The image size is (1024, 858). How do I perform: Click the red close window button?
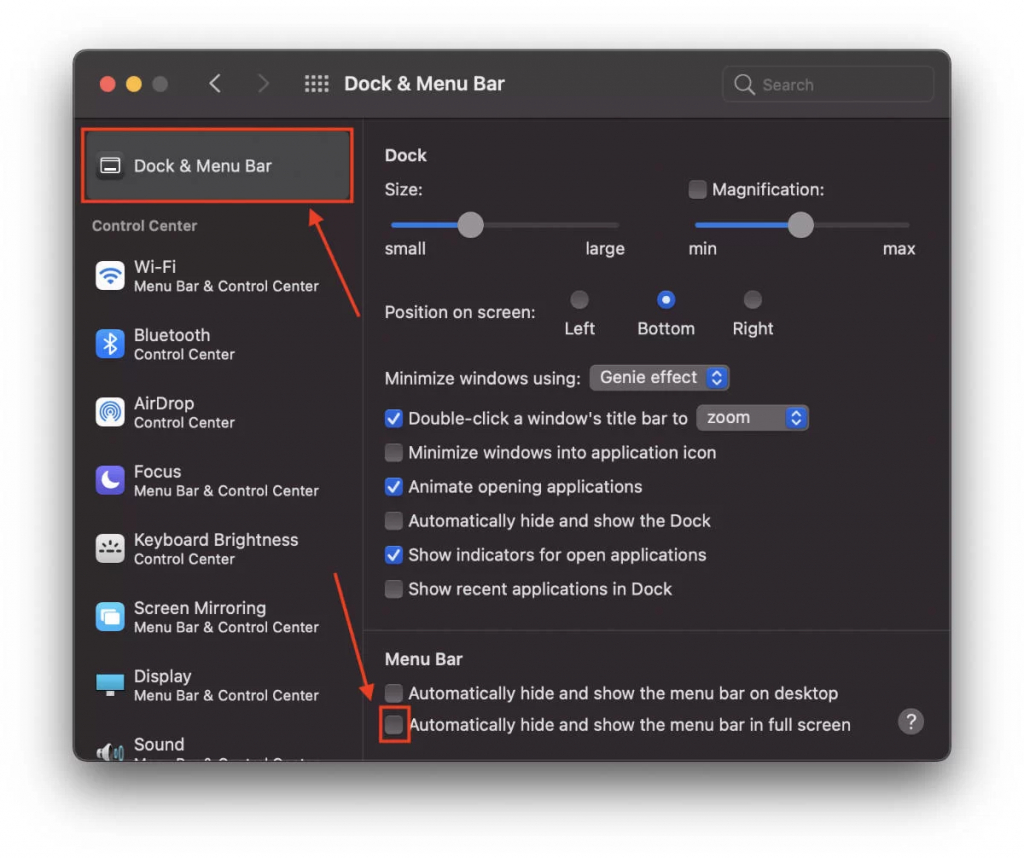108,84
